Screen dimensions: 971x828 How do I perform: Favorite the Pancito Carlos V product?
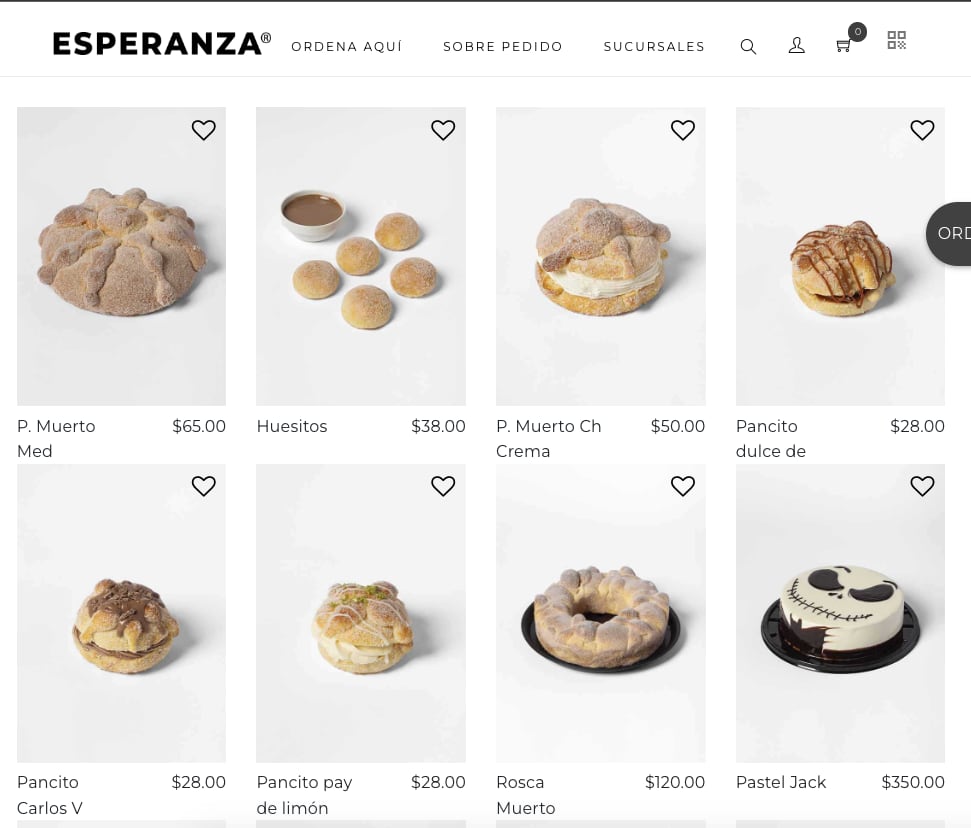point(203,486)
